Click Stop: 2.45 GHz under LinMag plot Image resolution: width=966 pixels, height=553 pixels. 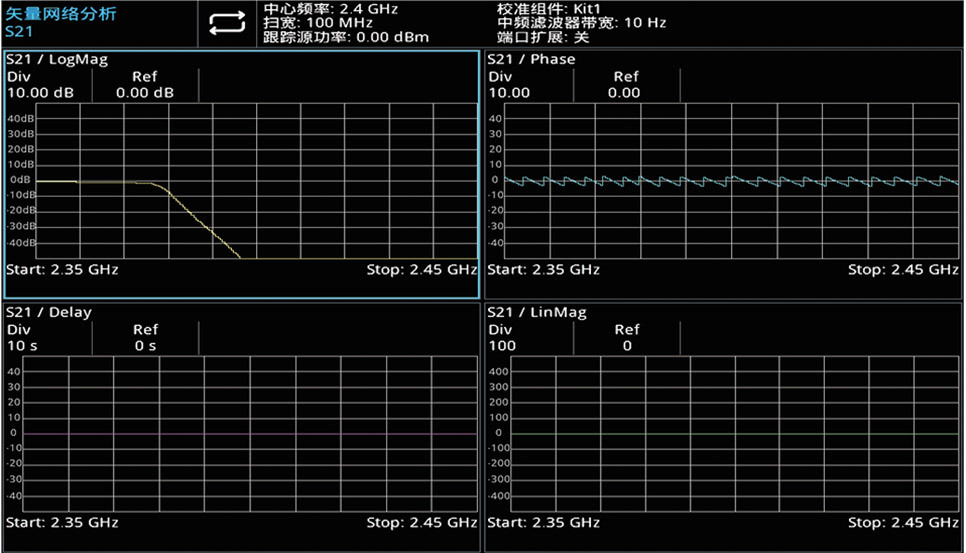point(903,523)
